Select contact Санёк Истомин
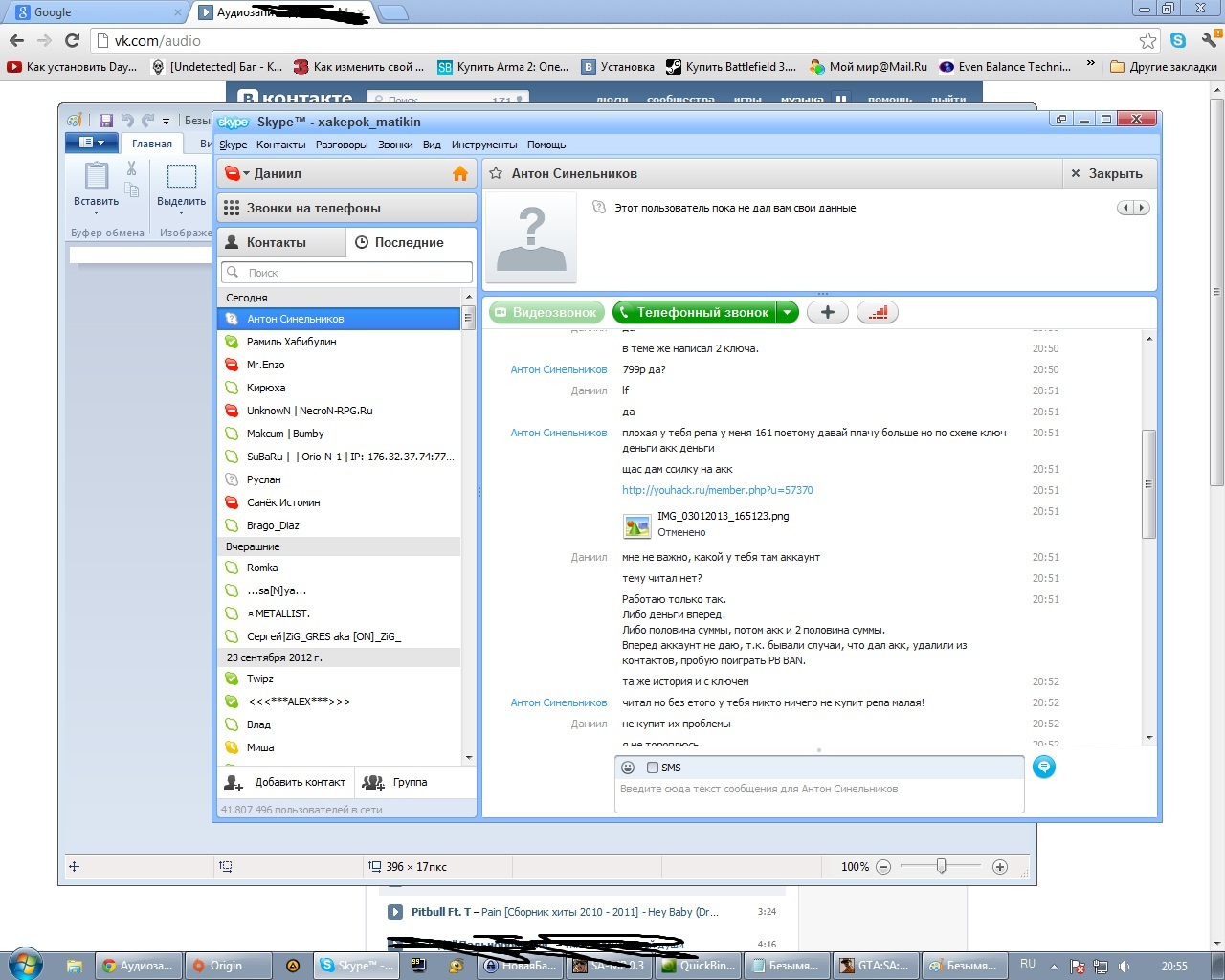The height and width of the screenshot is (980, 1225). point(339,502)
